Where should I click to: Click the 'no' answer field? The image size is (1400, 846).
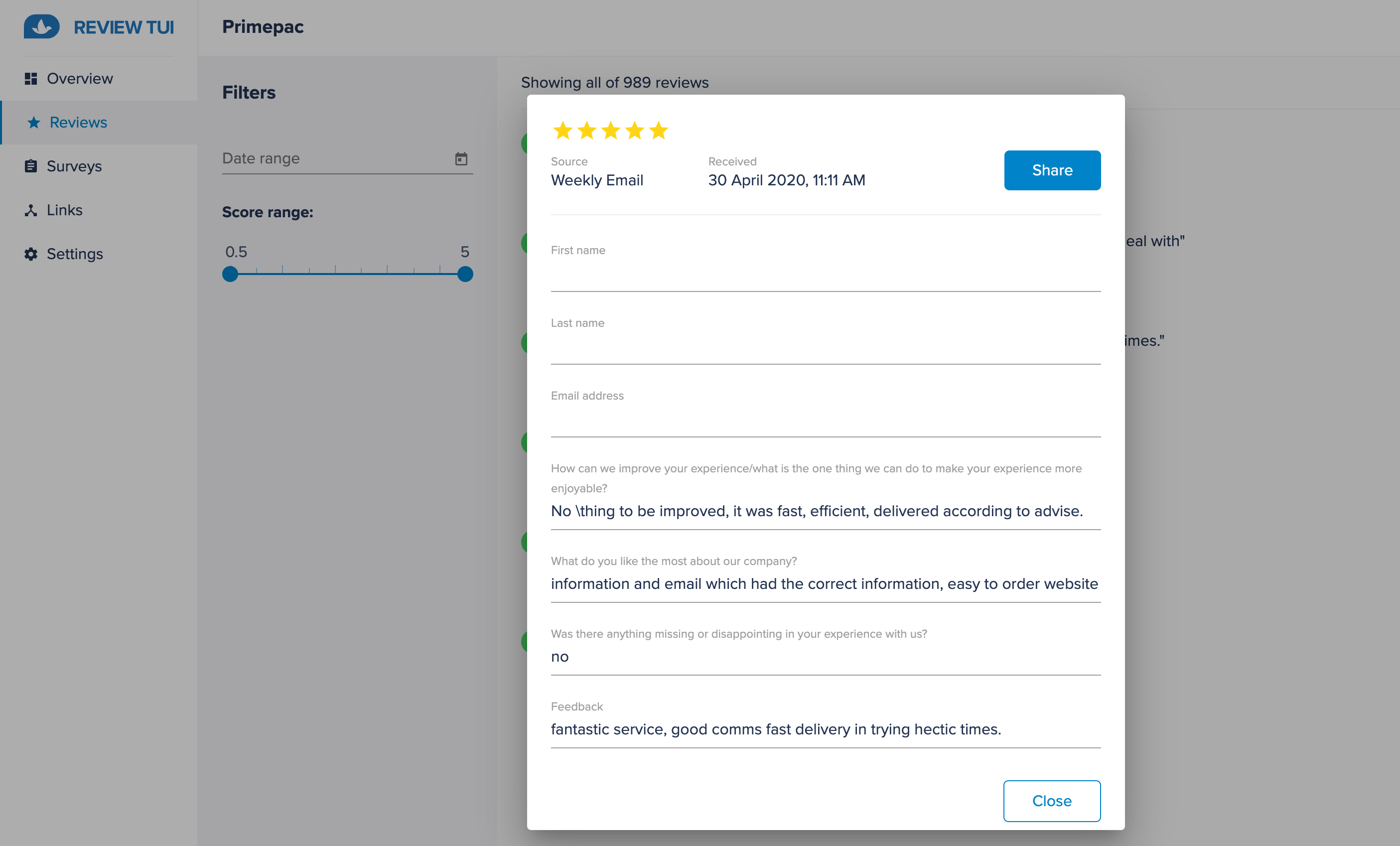(x=826, y=656)
